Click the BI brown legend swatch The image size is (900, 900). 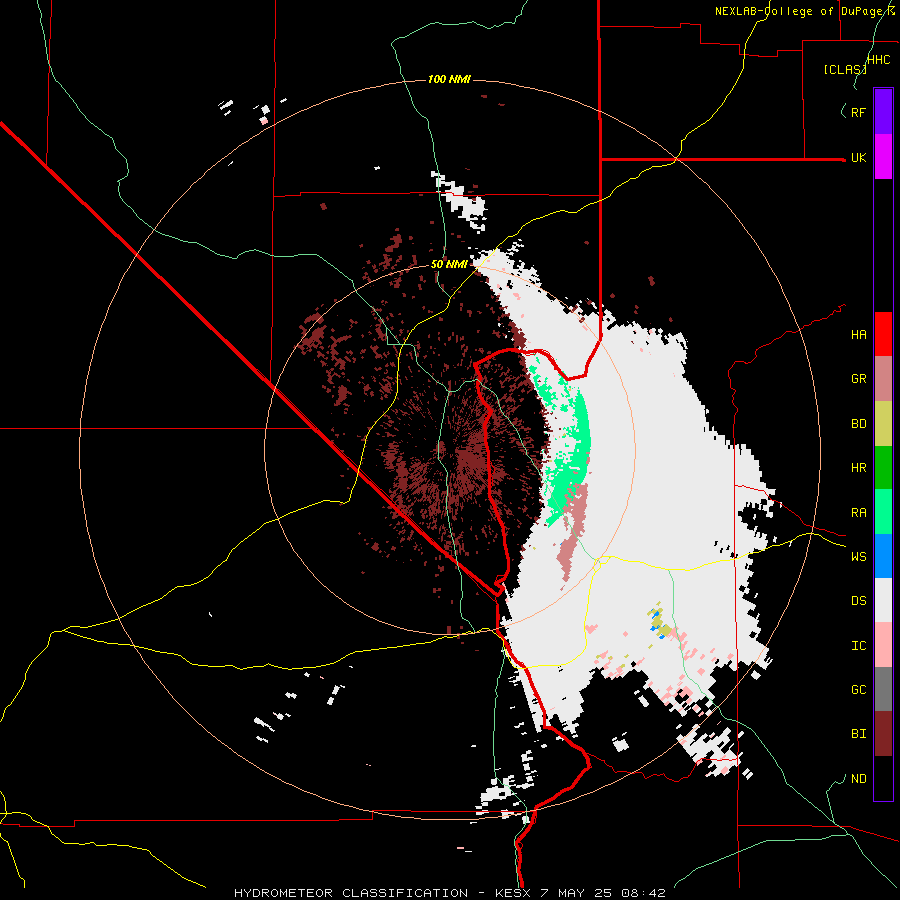[x=883, y=734]
